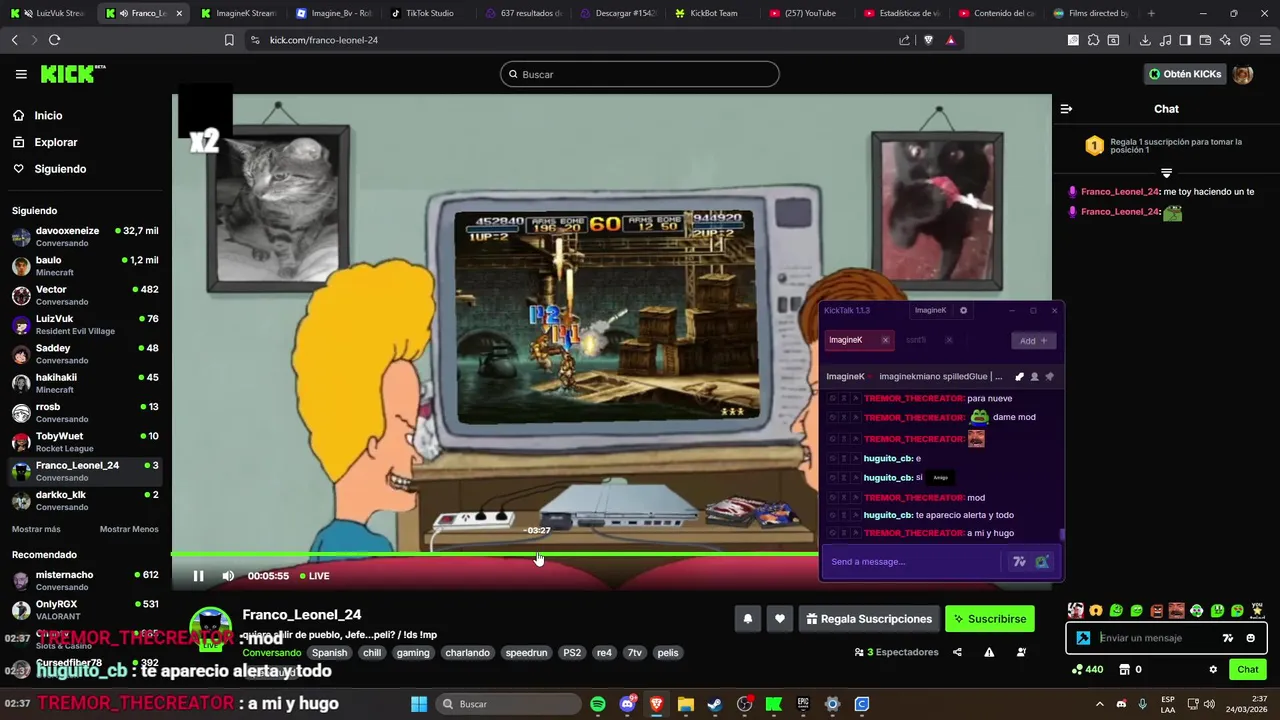Image resolution: width=1280 pixels, height=720 pixels.
Task: Open profile avatar menu at top right
Action: tap(1243, 74)
